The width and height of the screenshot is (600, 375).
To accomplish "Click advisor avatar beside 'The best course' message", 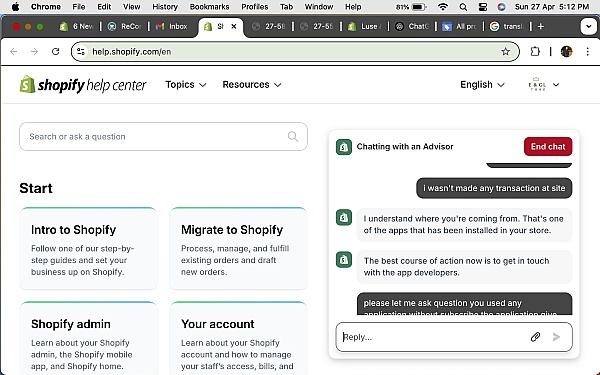I will 344,260.
